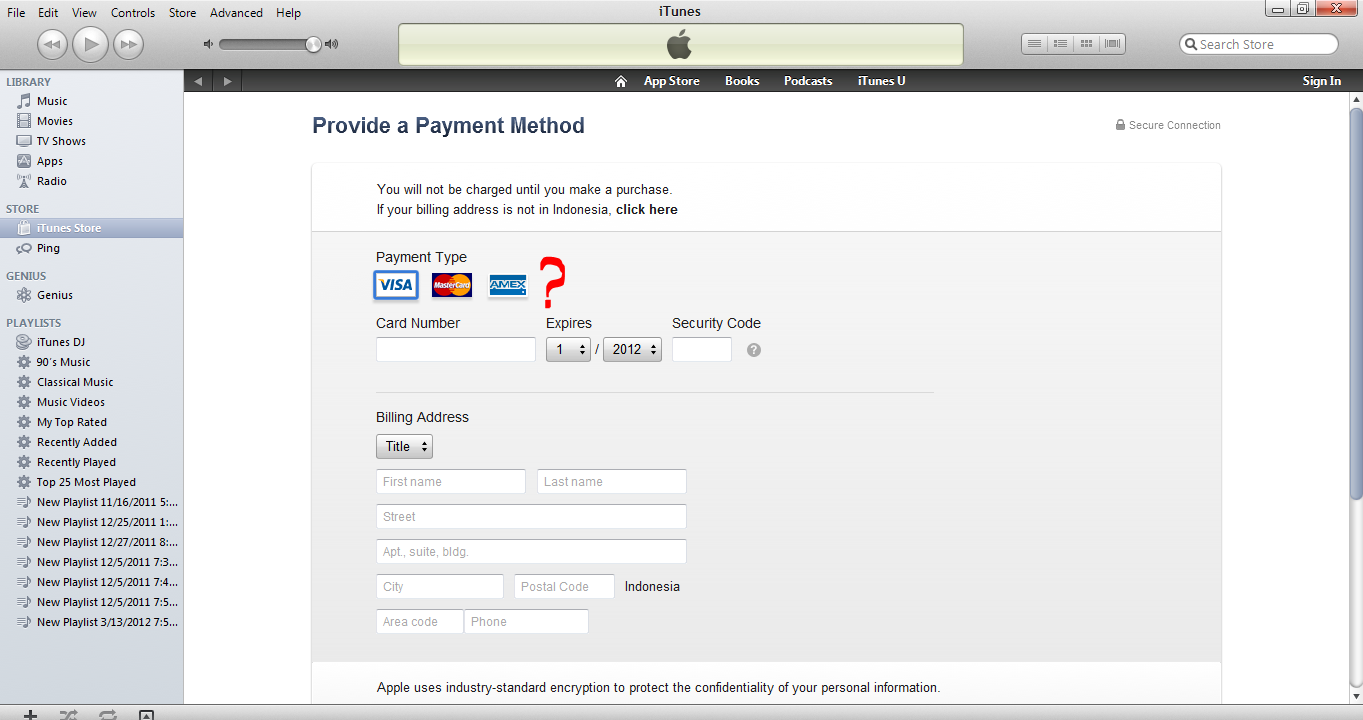This screenshot has width=1363, height=720.
Task: Open the View menu
Action: pyautogui.click(x=85, y=13)
